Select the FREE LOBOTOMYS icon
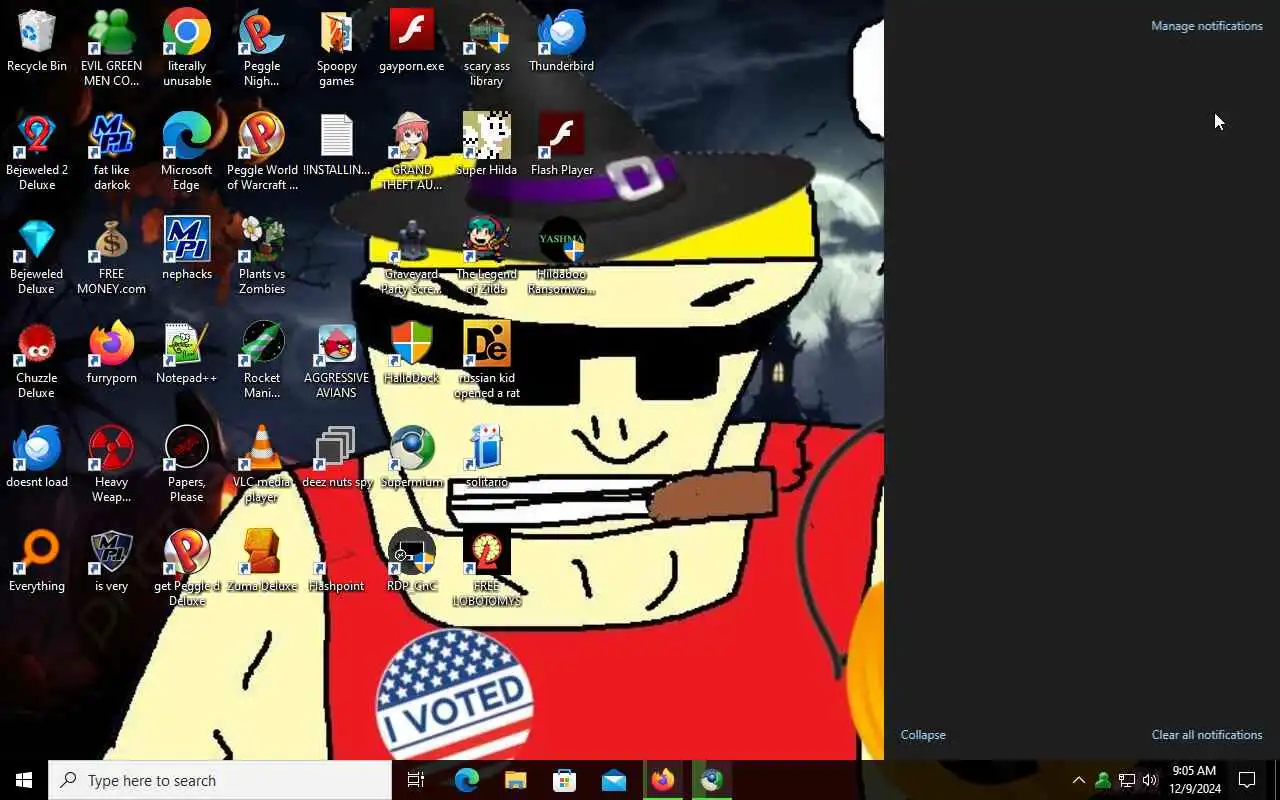The image size is (1280, 800). [x=487, y=568]
